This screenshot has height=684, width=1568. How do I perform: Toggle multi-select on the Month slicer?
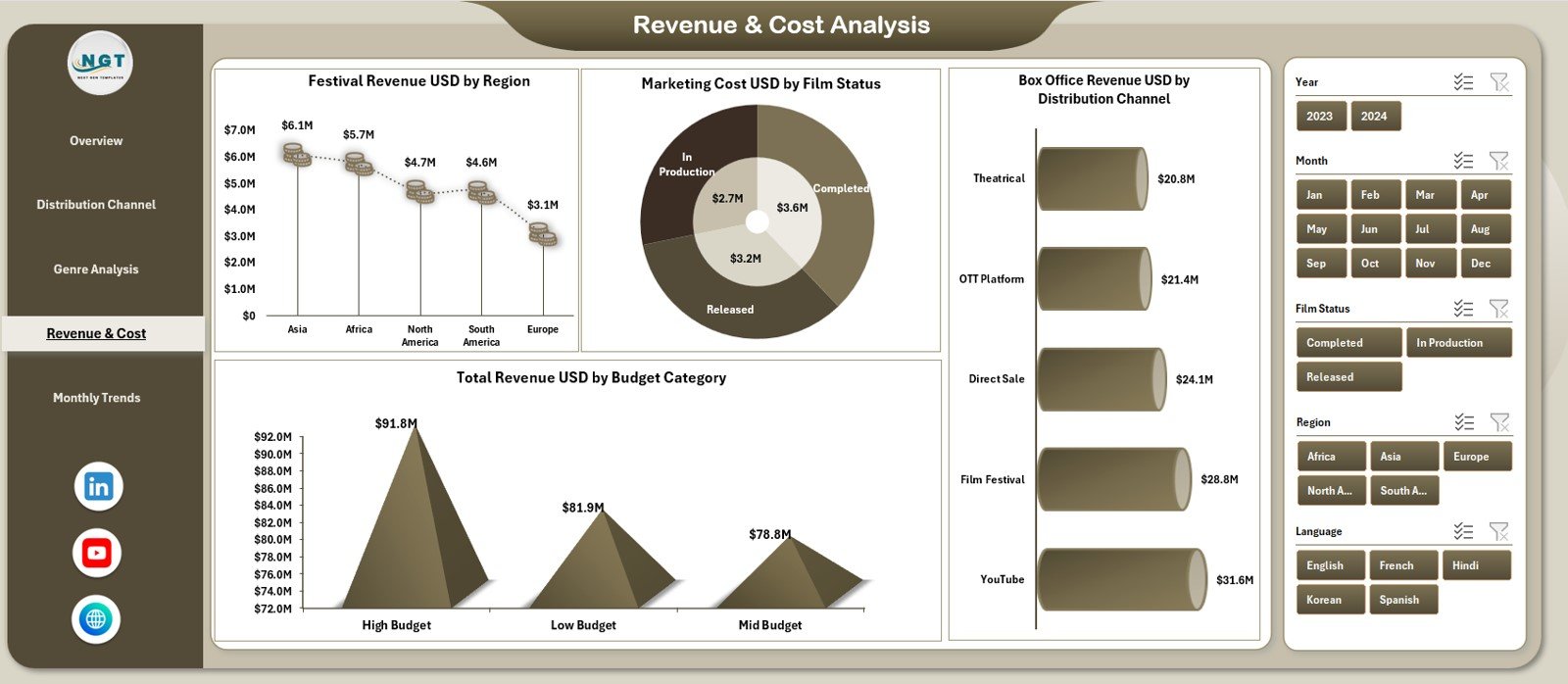(1463, 161)
